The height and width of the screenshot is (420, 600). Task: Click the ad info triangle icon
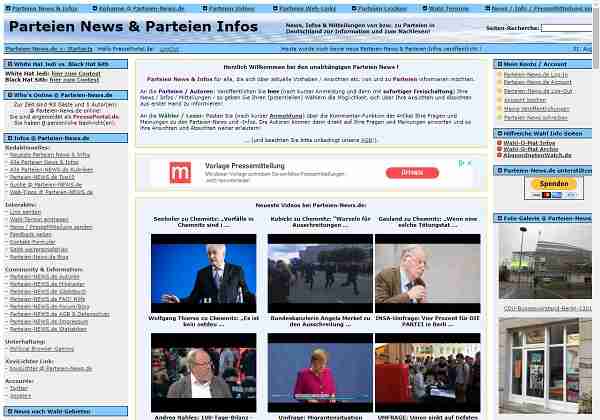(x=461, y=163)
